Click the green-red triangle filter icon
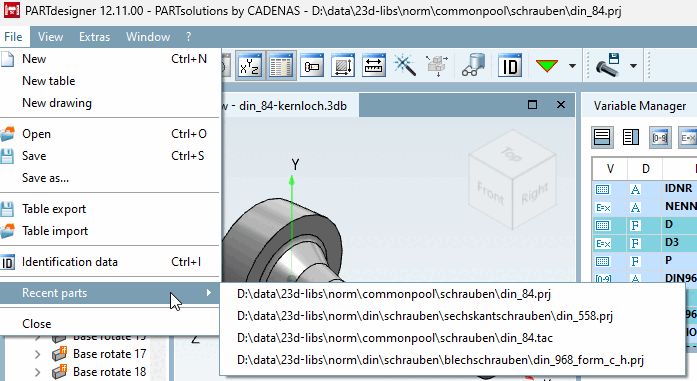697x381 pixels. click(x=547, y=66)
